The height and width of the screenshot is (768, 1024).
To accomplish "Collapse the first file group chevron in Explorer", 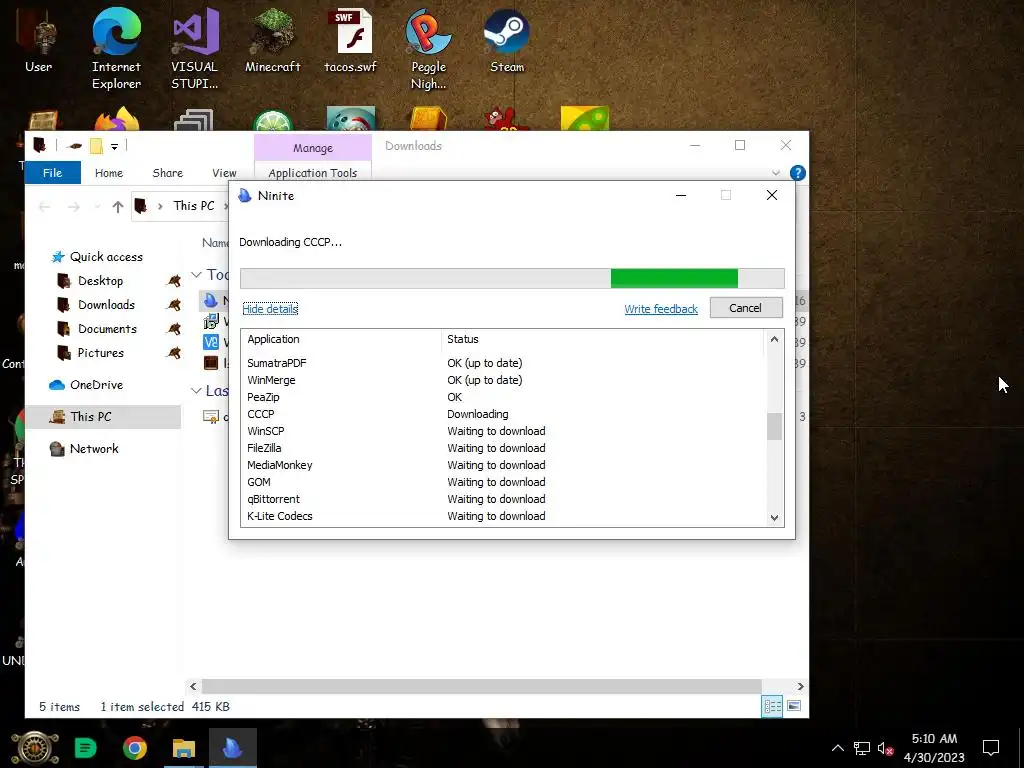I will (196, 275).
